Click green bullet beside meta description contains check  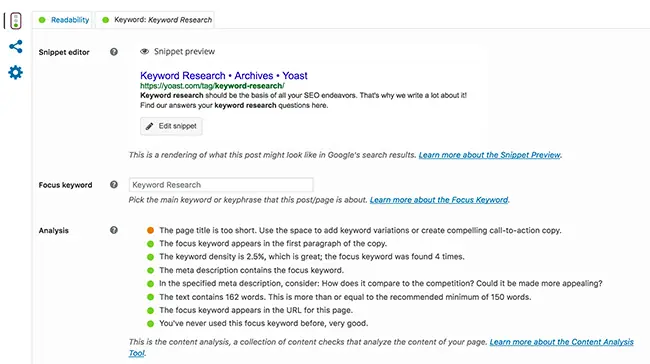tap(150, 270)
